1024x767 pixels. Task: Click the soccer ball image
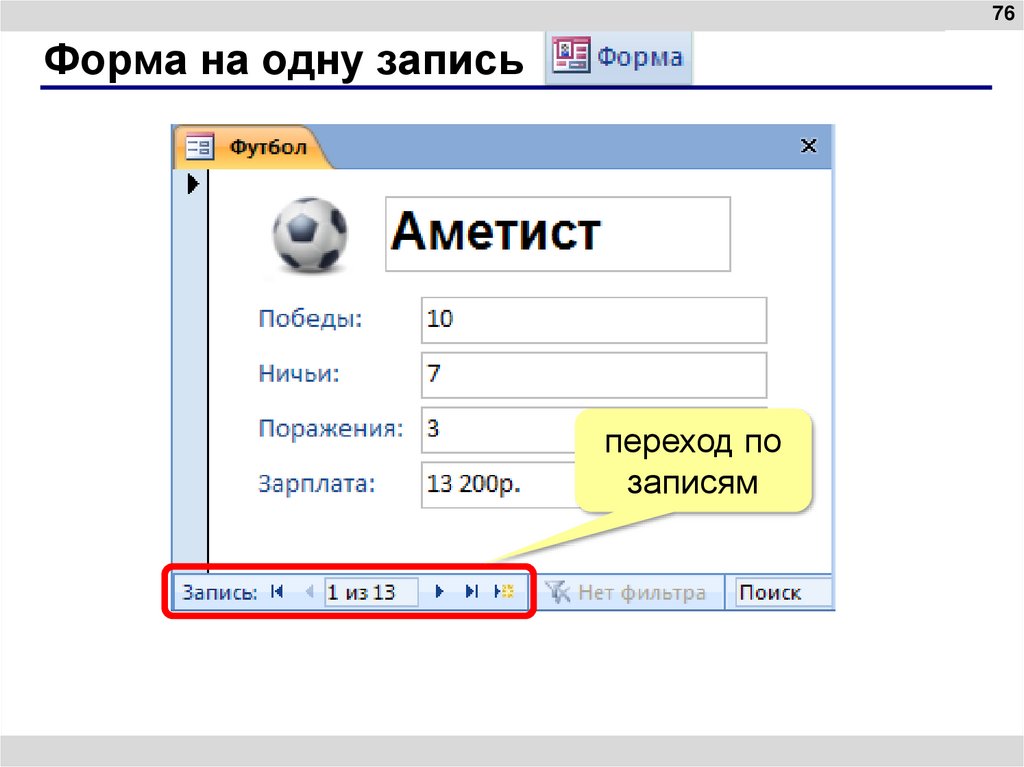[x=307, y=233]
